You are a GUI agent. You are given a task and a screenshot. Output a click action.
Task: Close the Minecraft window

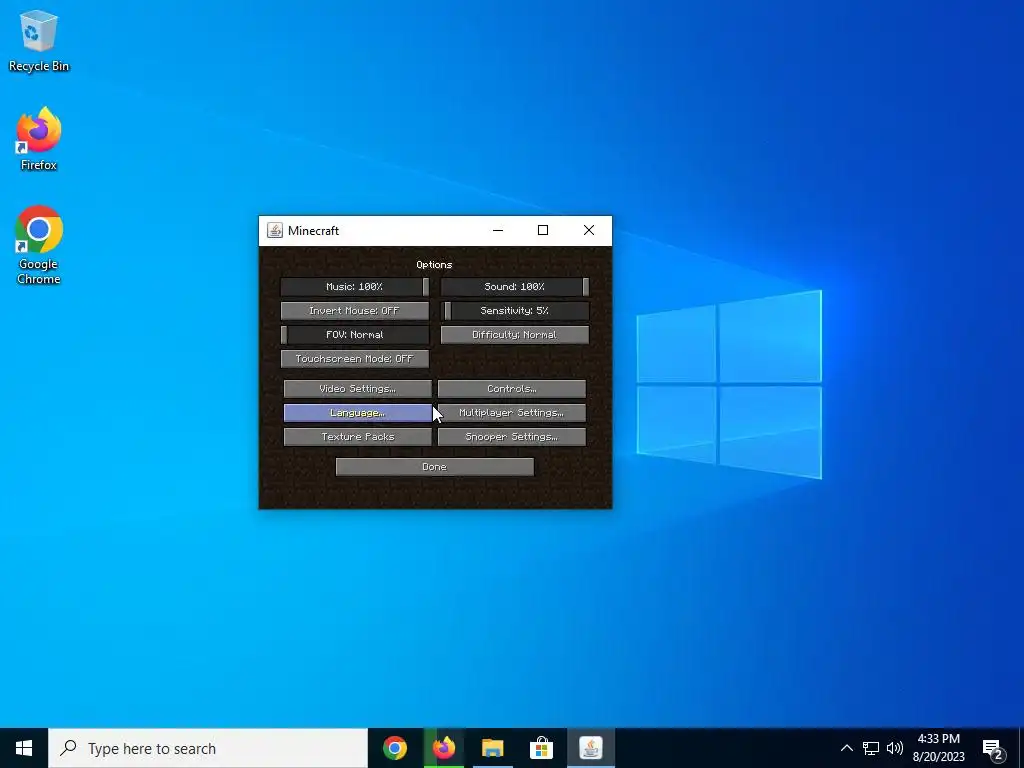coord(588,231)
